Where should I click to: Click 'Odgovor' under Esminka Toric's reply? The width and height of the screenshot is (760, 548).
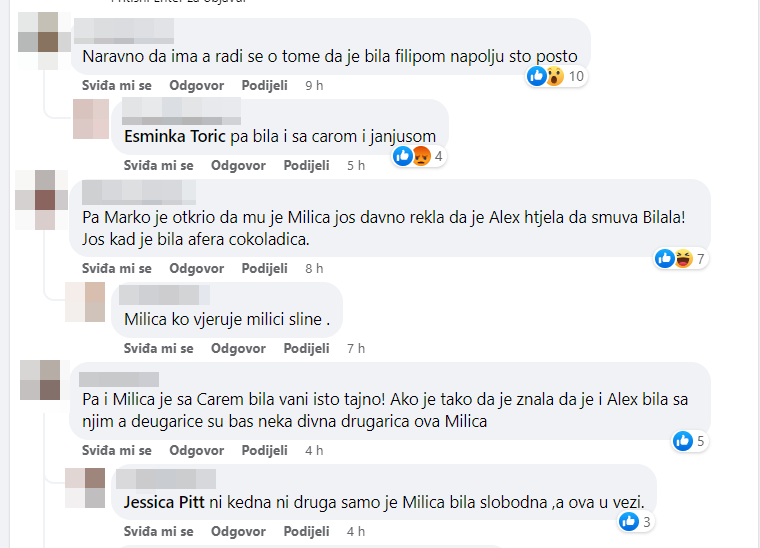238,165
